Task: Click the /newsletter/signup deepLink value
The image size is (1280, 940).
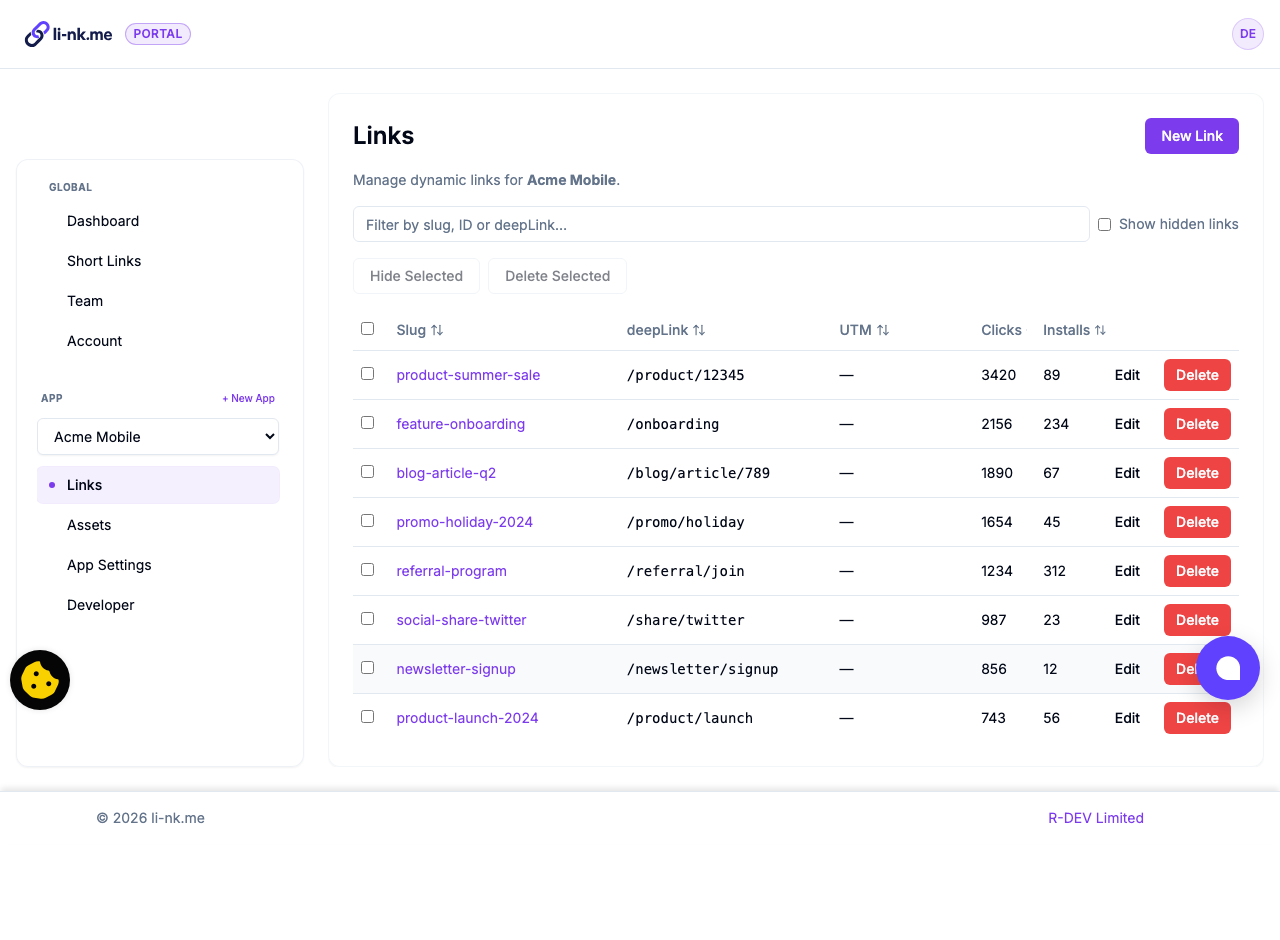Action: click(703, 669)
